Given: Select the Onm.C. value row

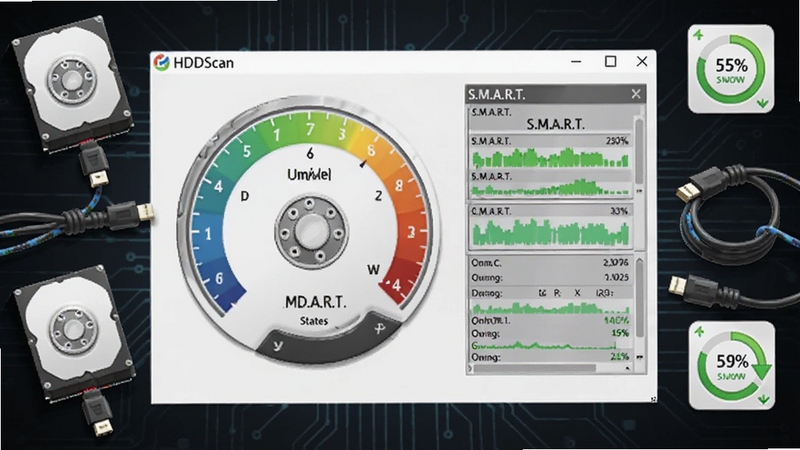Looking at the screenshot, I should click(550, 263).
